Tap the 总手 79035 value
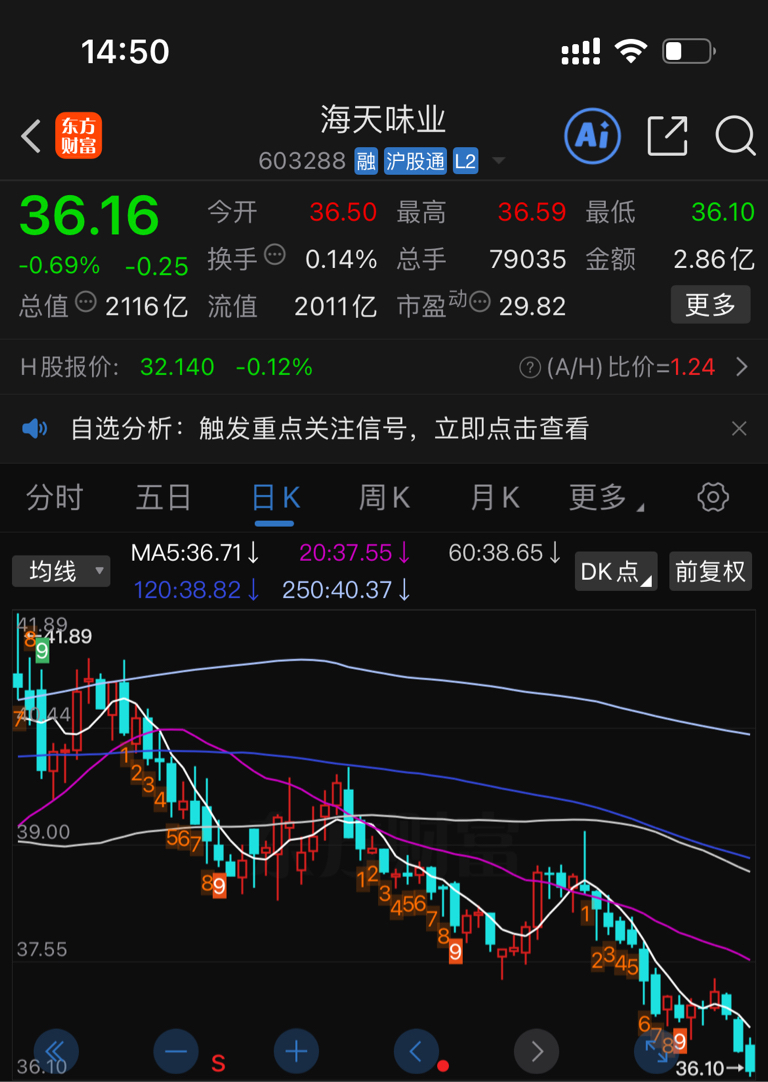Viewport: 768px width, 1082px height. pos(528,260)
